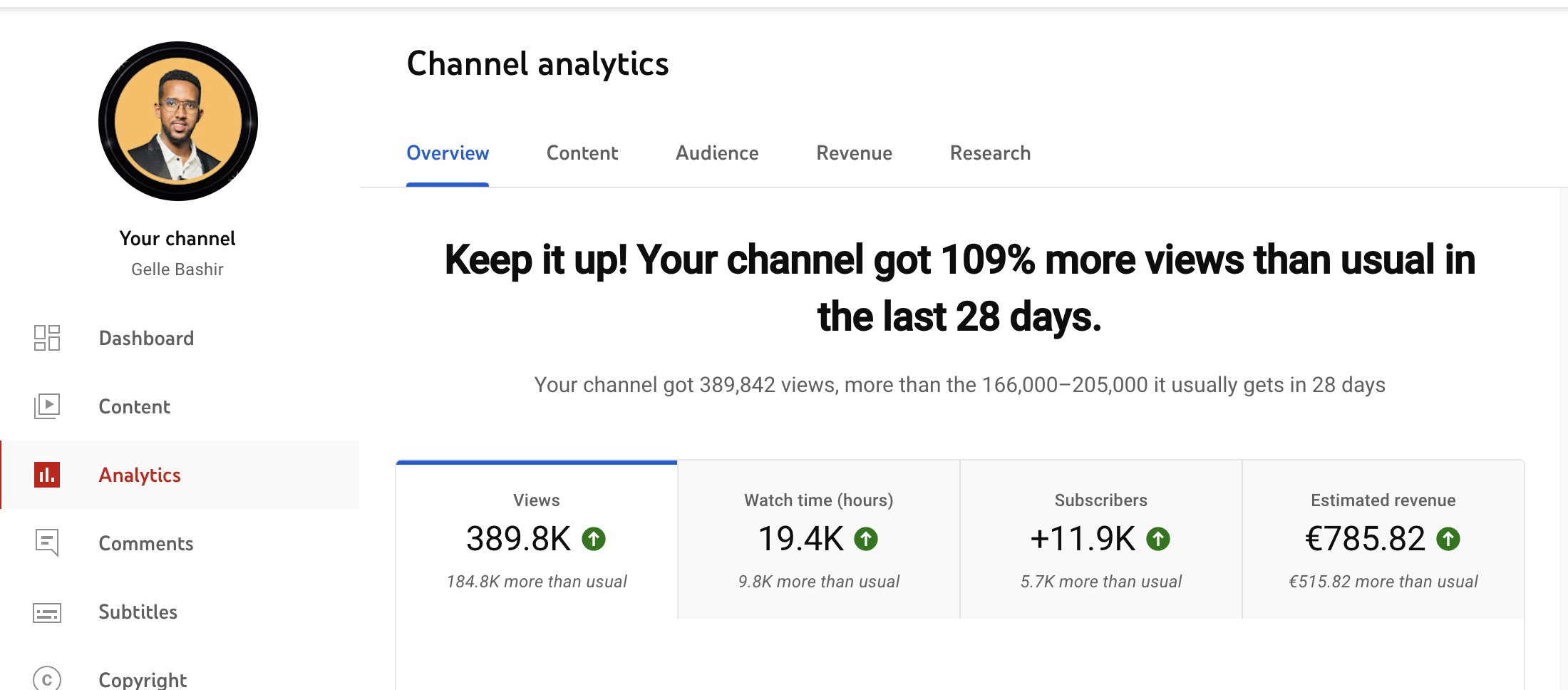
Task: Click green up arrow beside Watch time
Action: (x=866, y=539)
